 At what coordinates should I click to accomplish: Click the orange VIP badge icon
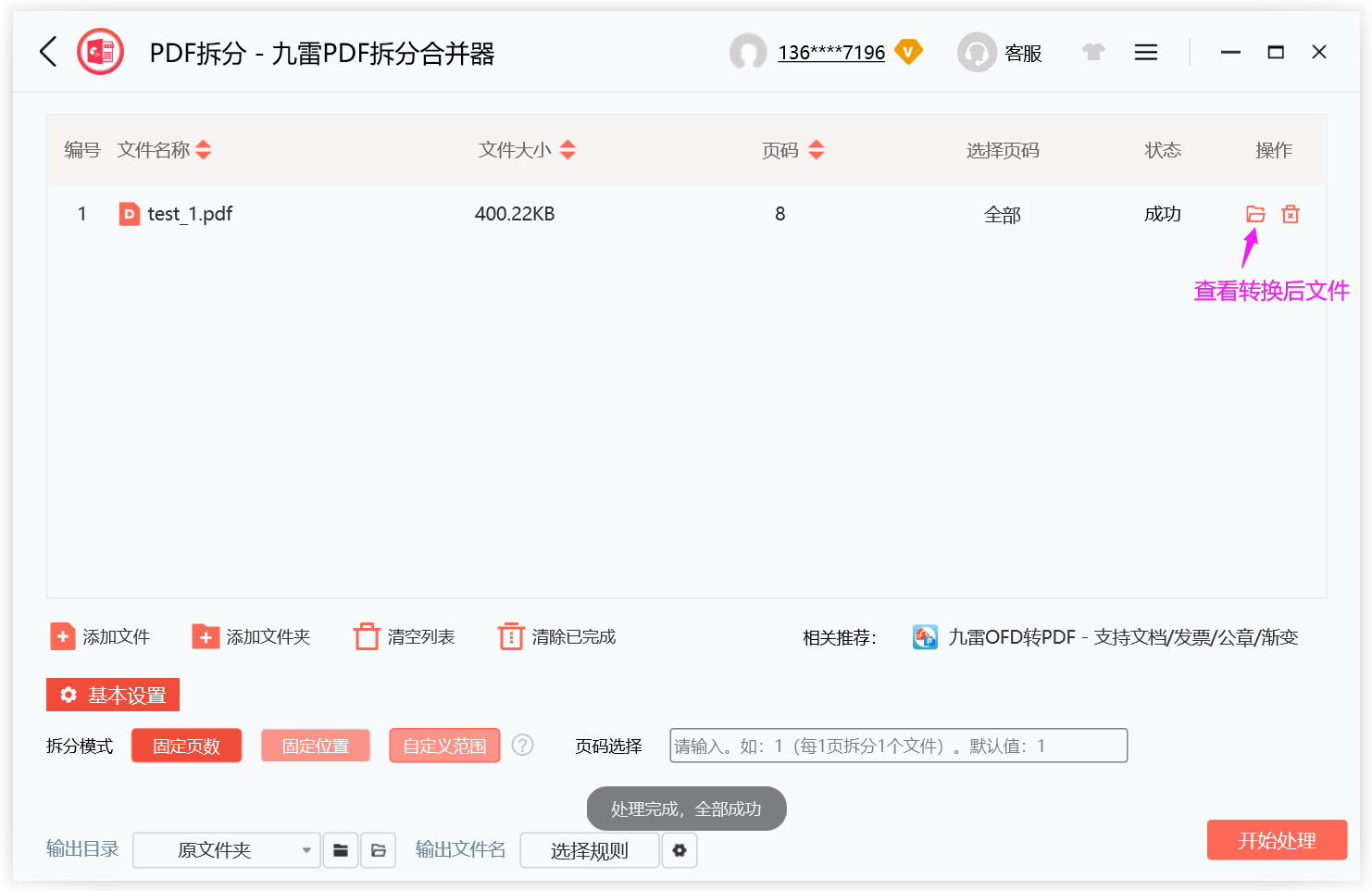(x=909, y=52)
